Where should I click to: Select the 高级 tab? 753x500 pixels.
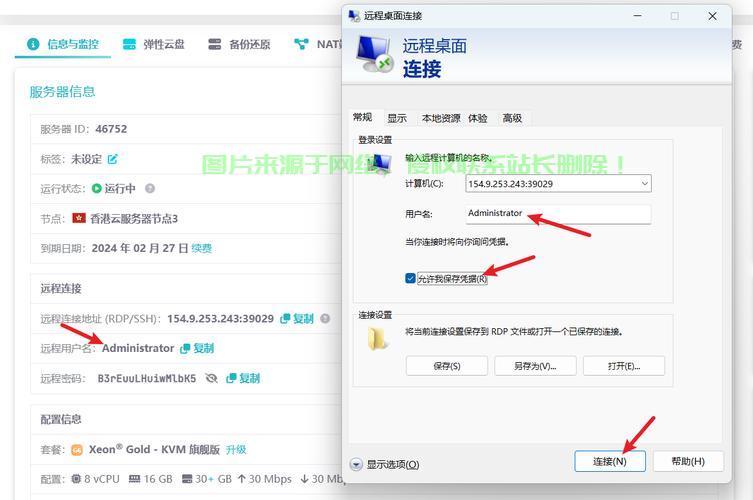[x=512, y=118]
